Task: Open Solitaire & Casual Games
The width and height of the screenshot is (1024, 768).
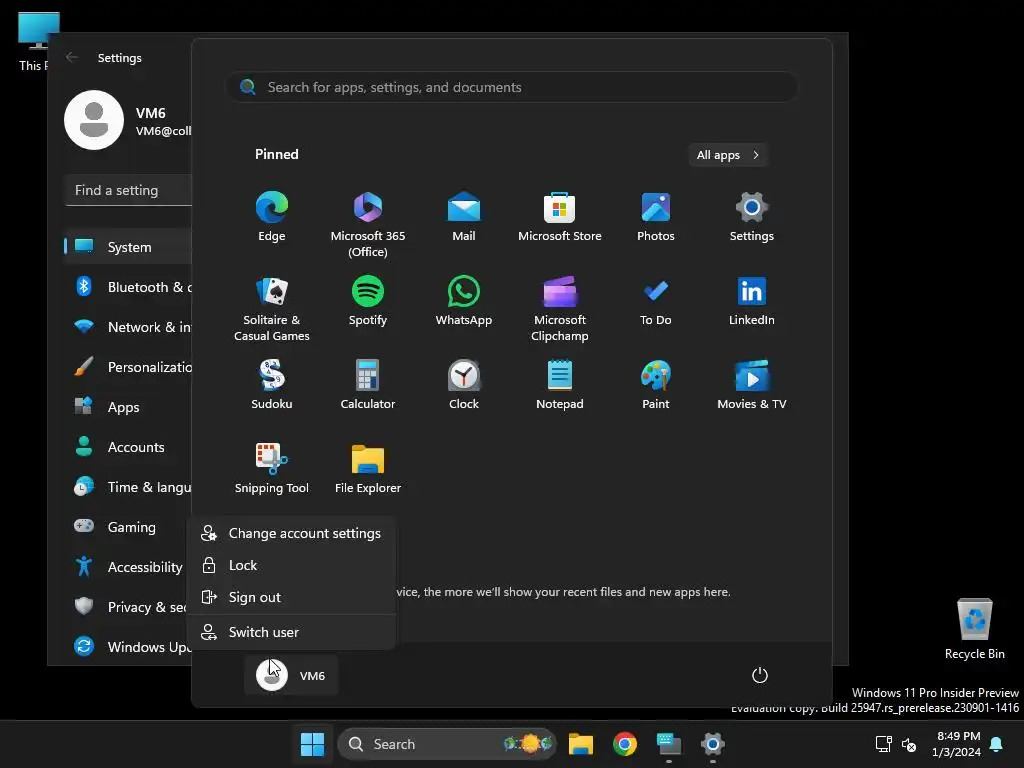Action: (272, 308)
